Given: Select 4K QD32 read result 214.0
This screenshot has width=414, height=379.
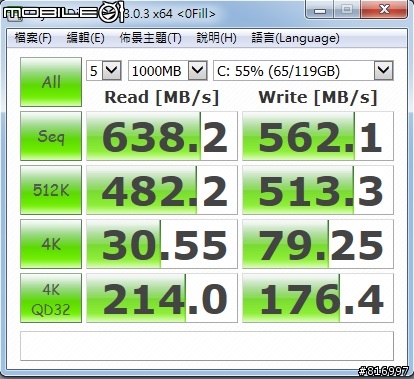Looking at the screenshot, I should coord(162,298).
